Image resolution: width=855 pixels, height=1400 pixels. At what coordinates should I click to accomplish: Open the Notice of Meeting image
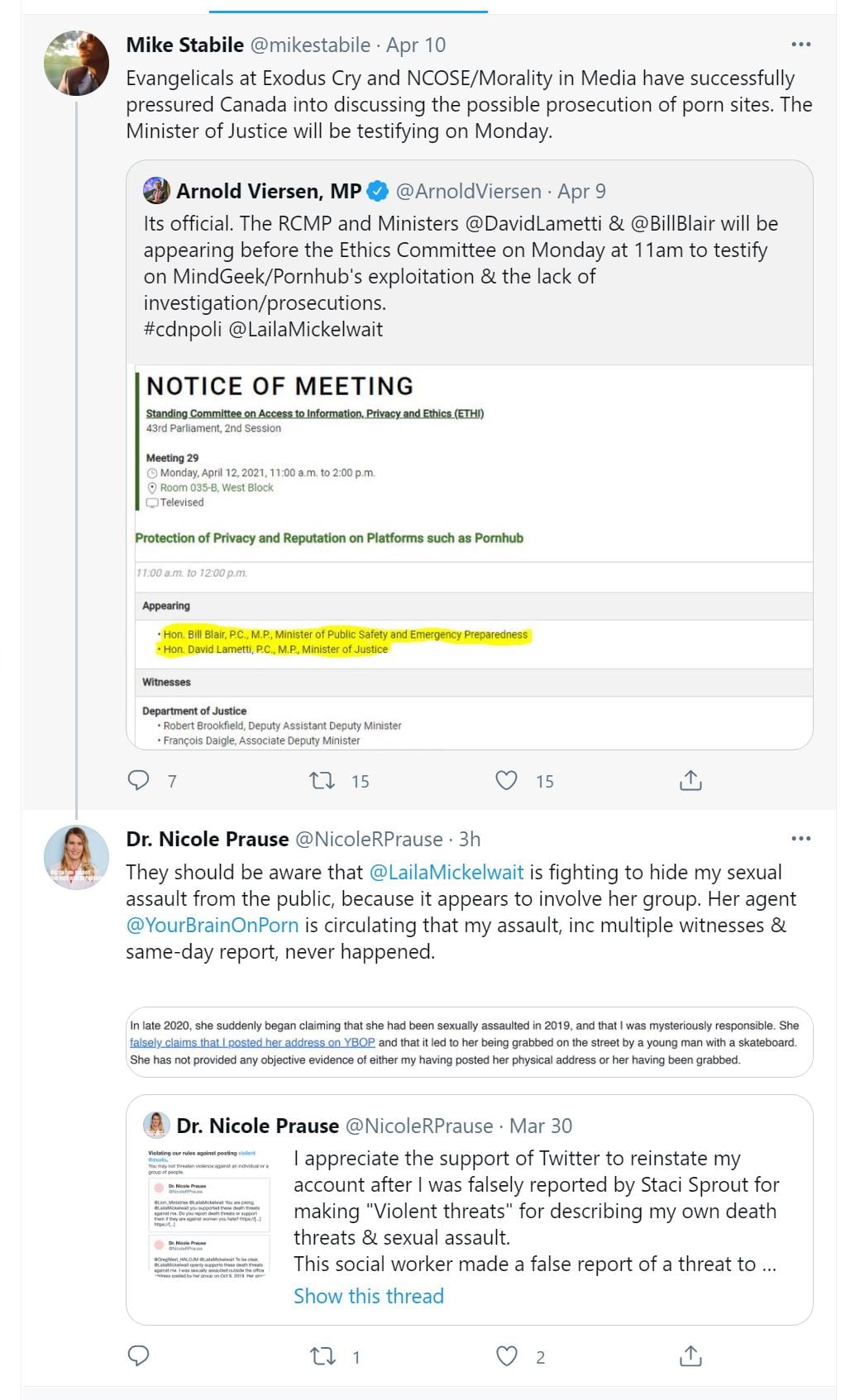[x=470, y=556]
